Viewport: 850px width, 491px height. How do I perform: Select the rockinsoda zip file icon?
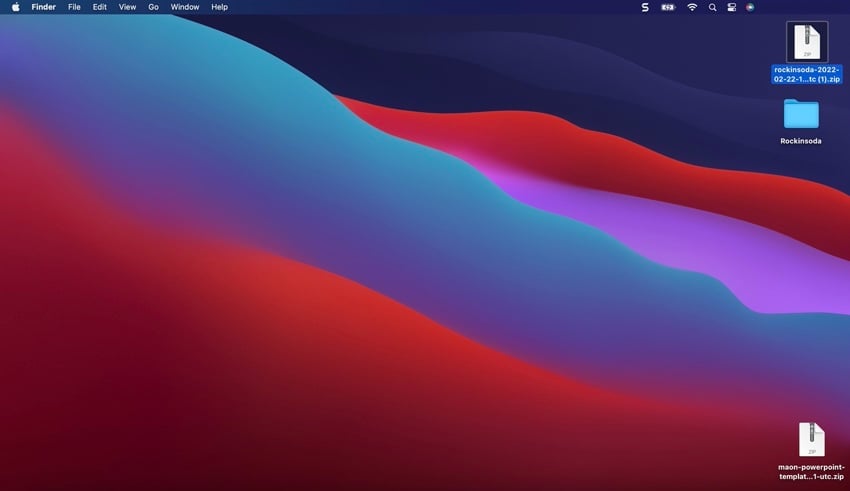[x=806, y=42]
